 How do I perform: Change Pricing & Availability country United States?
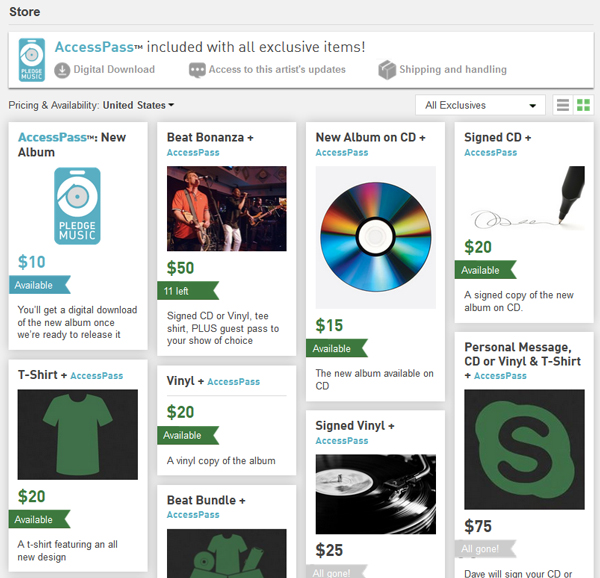(x=138, y=105)
